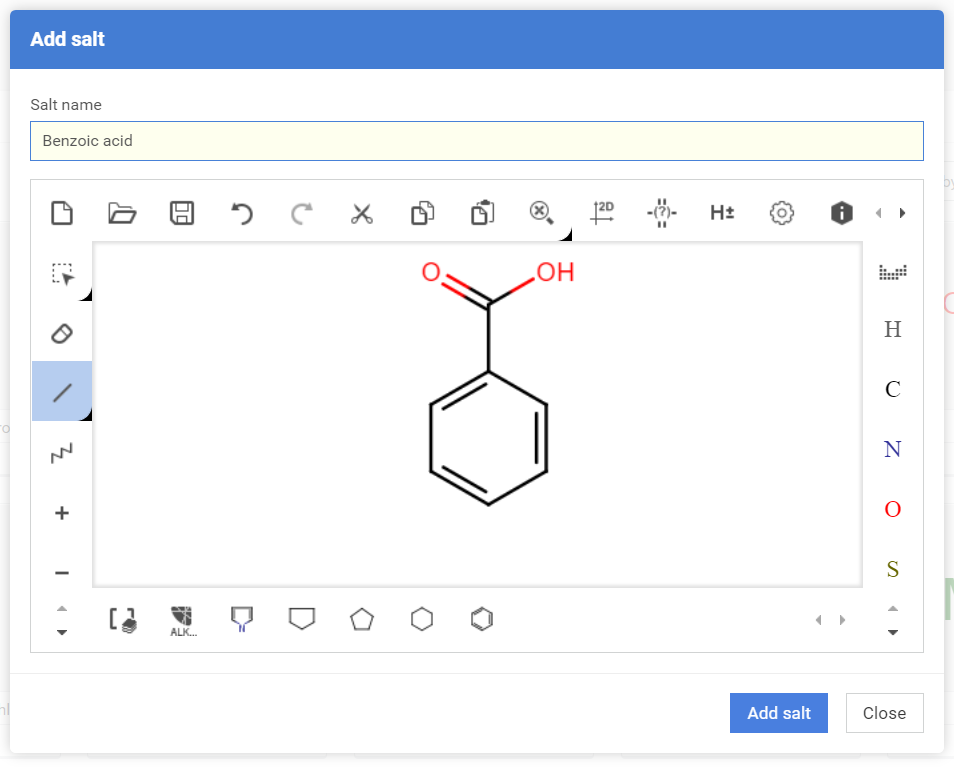Click the clean up 2D layout icon

click(602, 213)
